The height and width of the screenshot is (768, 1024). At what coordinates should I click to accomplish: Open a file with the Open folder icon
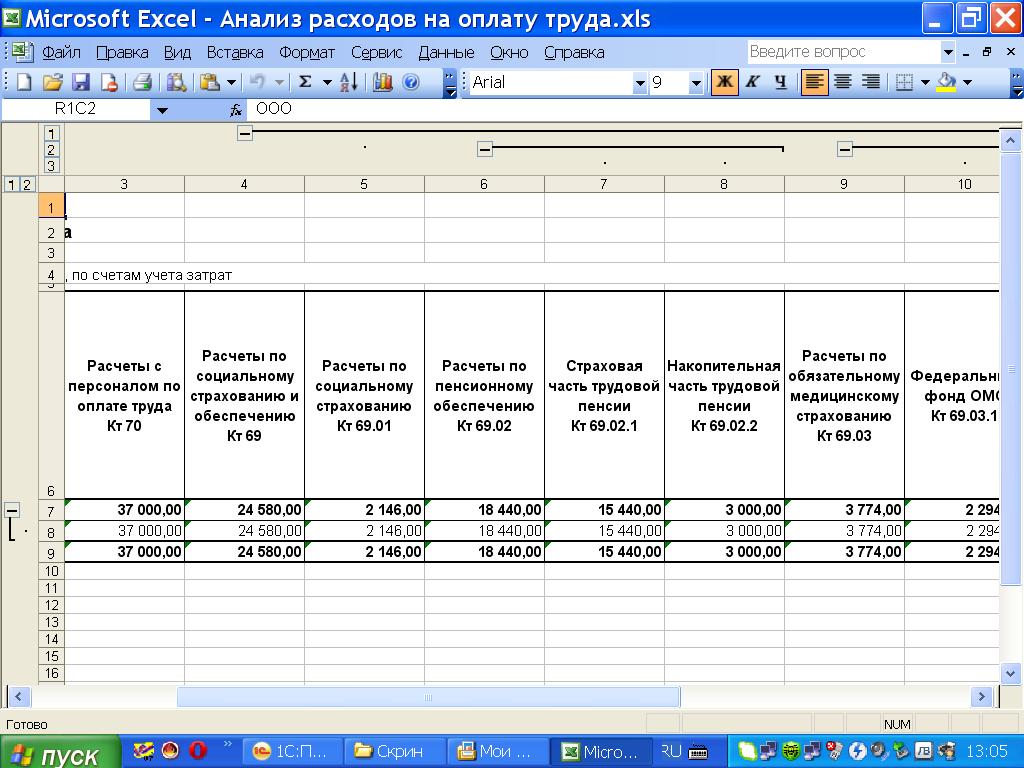pyautogui.click(x=53, y=83)
